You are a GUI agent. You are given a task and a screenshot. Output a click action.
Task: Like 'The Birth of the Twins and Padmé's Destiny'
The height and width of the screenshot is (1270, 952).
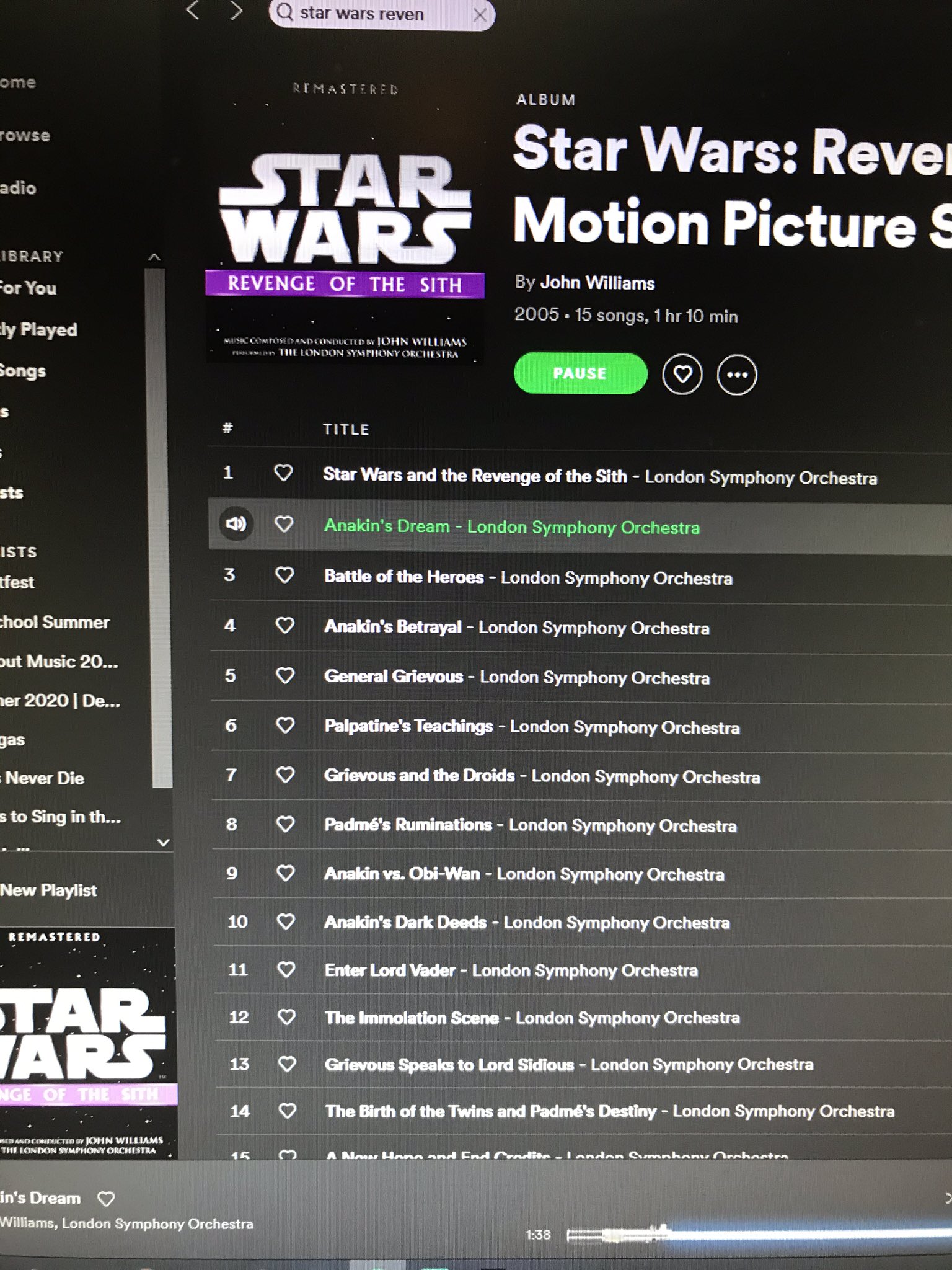point(287,1111)
